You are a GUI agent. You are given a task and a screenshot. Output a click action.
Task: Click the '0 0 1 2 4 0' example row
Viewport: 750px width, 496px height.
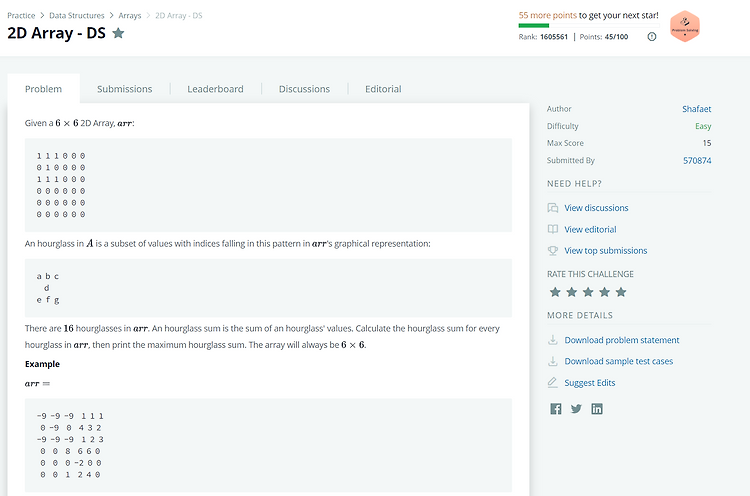pos(70,474)
